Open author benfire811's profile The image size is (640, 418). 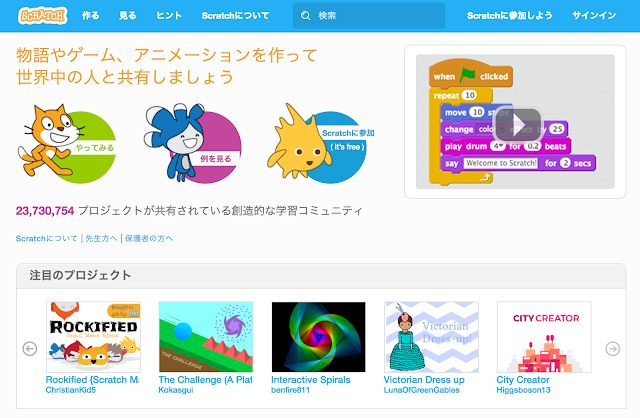pyautogui.click(x=291, y=390)
